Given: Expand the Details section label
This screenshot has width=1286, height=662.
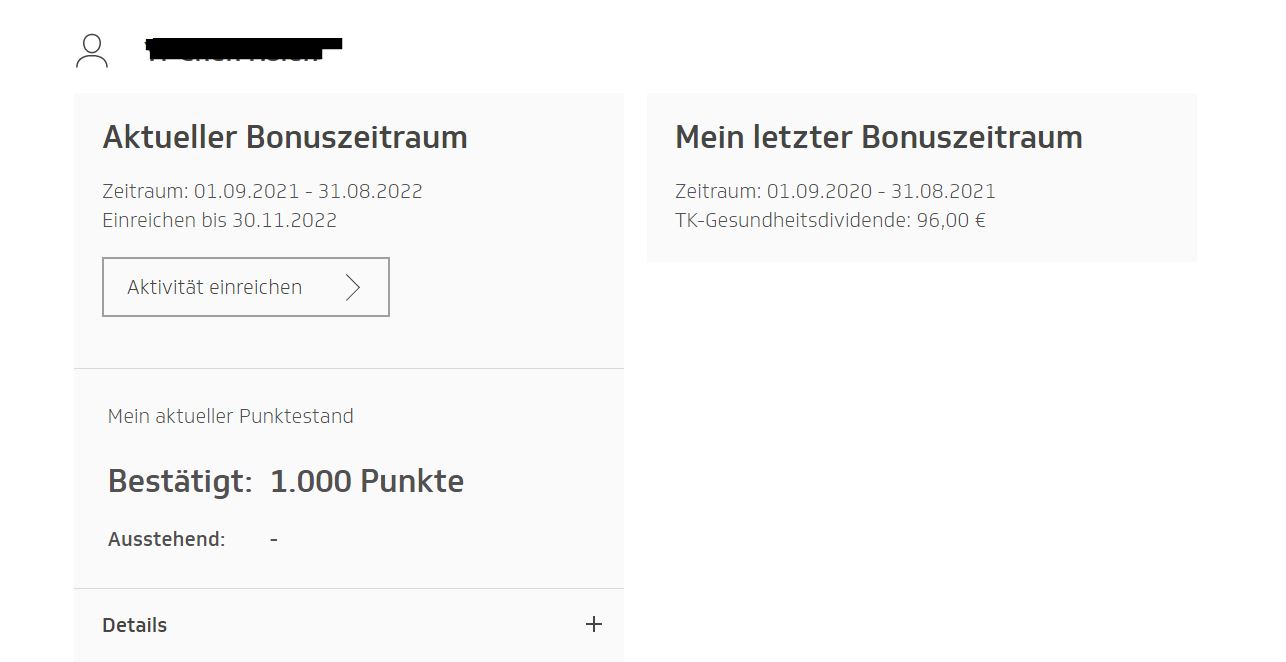Looking at the screenshot, I should coord(135,625).
